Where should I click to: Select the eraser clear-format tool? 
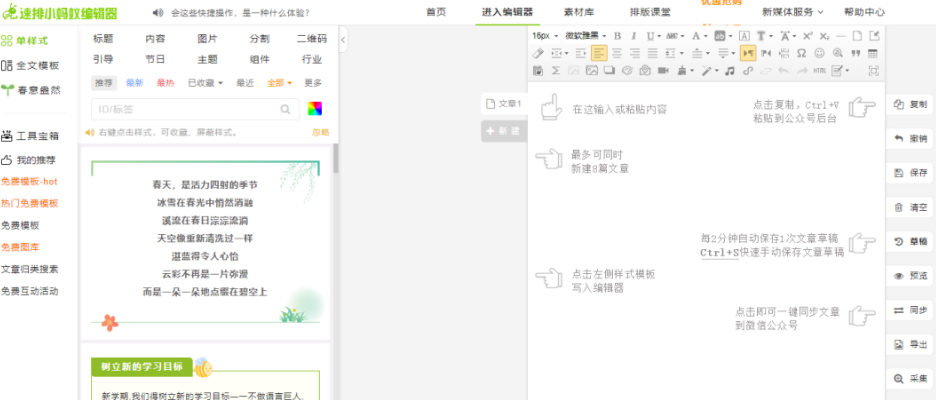point(538,53)
